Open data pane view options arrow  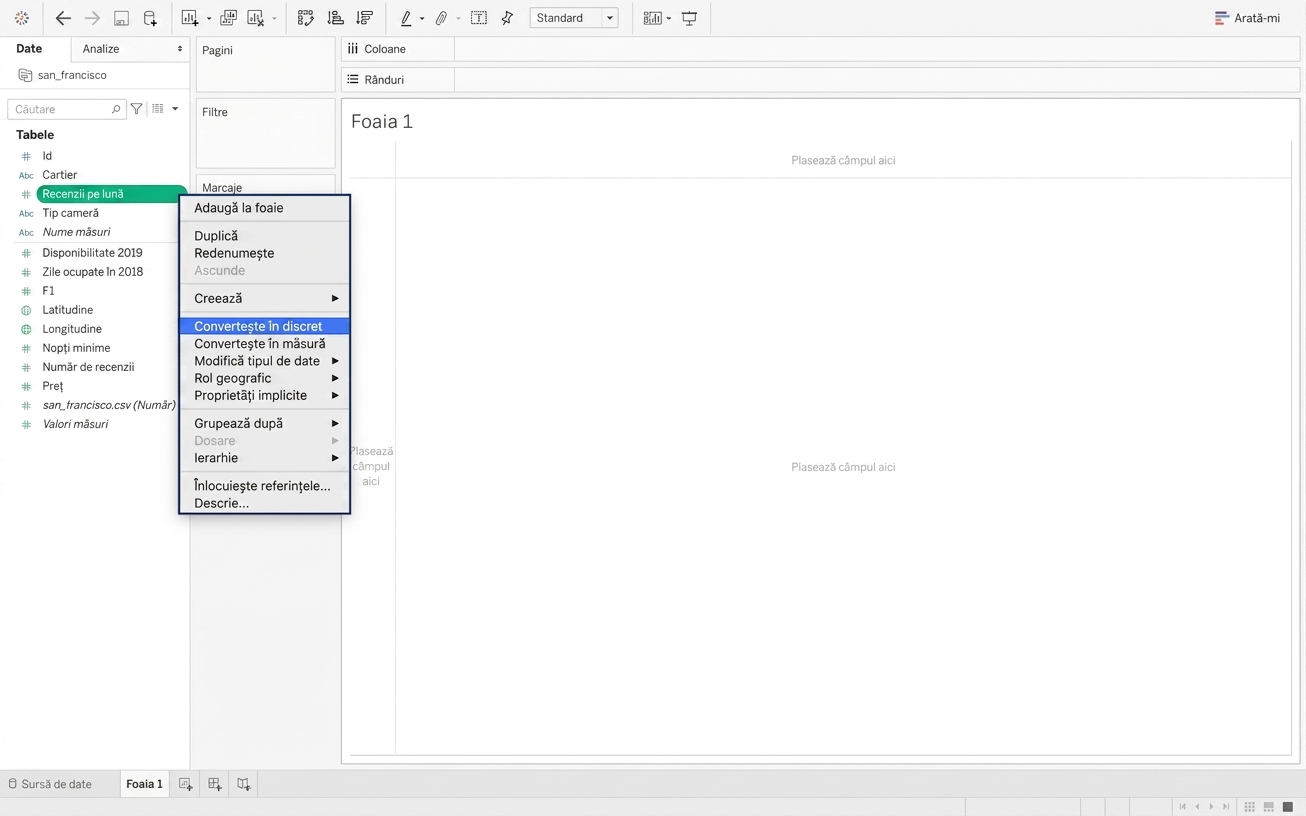click(x=175, y=109)
